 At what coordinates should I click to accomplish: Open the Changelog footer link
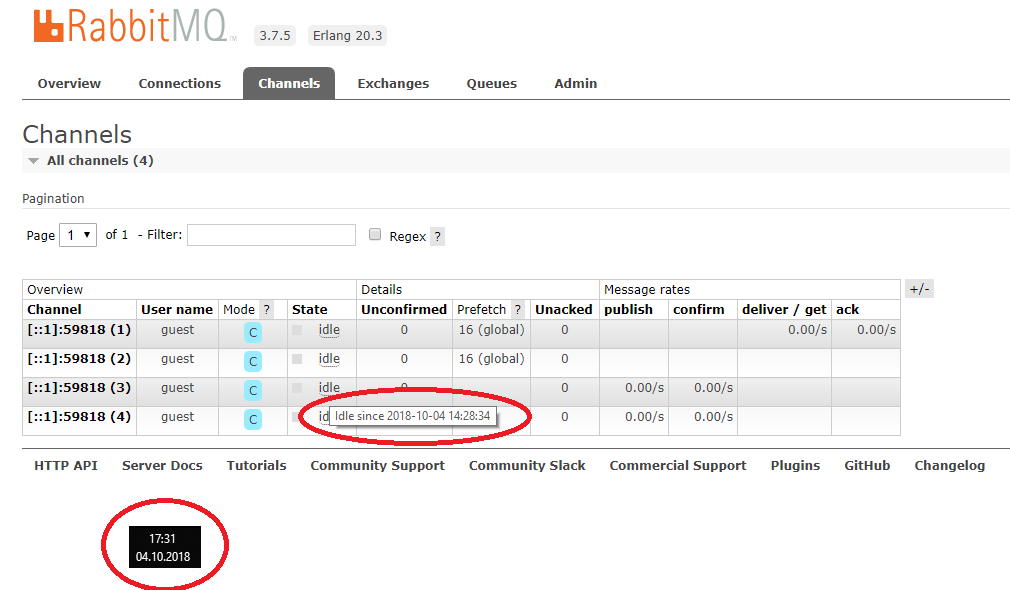(x=949, y=466)
